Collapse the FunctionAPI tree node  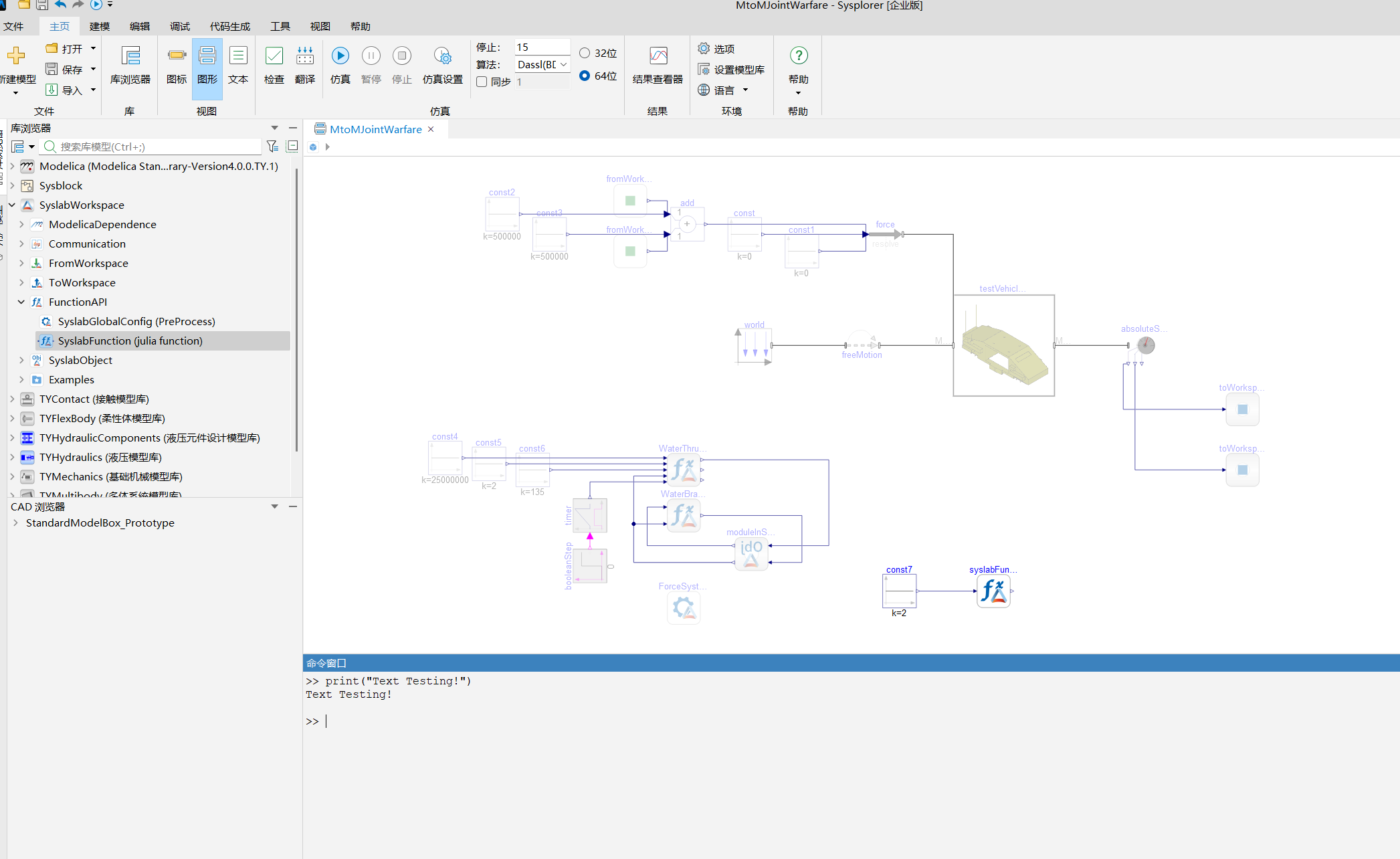tap(21, 302)
